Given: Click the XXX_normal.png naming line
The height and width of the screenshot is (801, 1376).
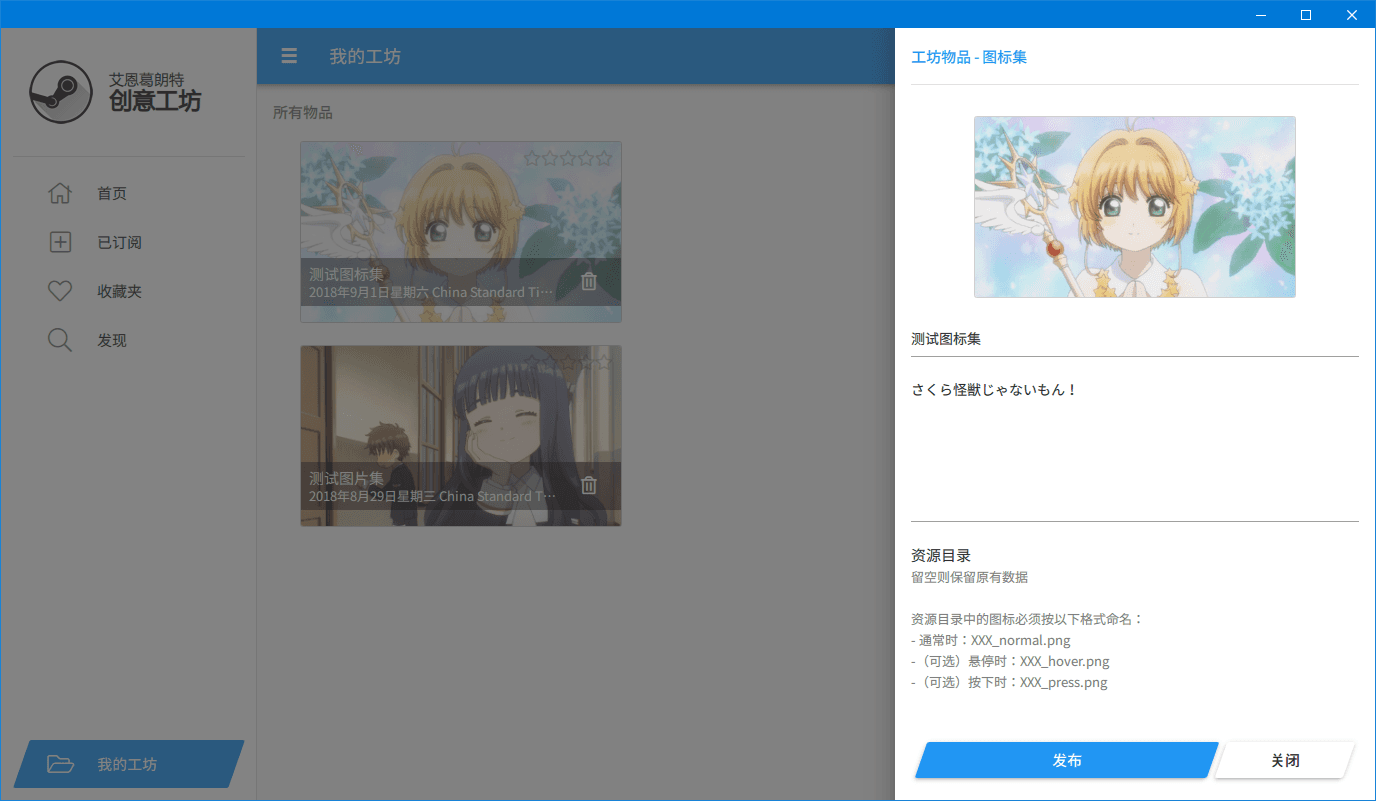Looking at the screenshot, I should click(x=991, y=640).
